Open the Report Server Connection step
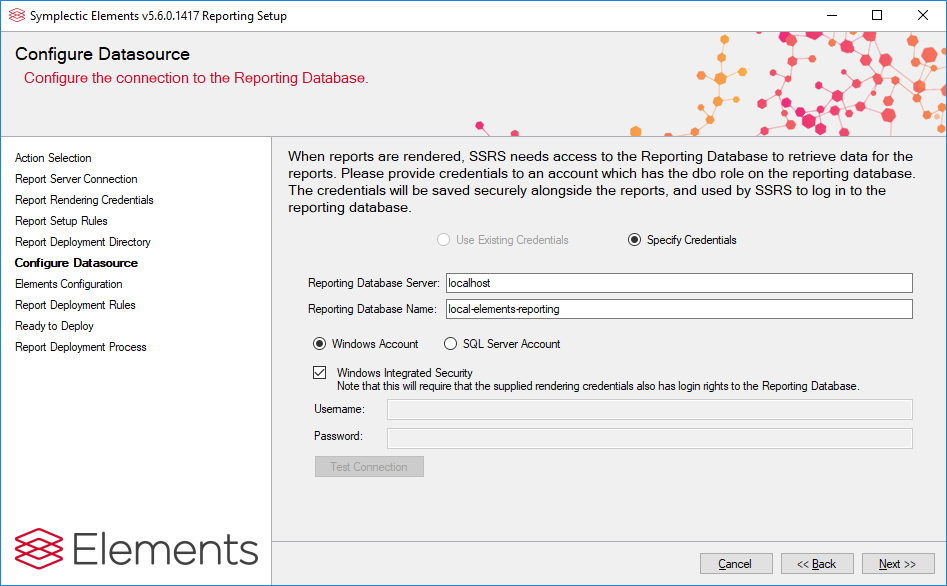947x586 pixels. tap(76, 179)
